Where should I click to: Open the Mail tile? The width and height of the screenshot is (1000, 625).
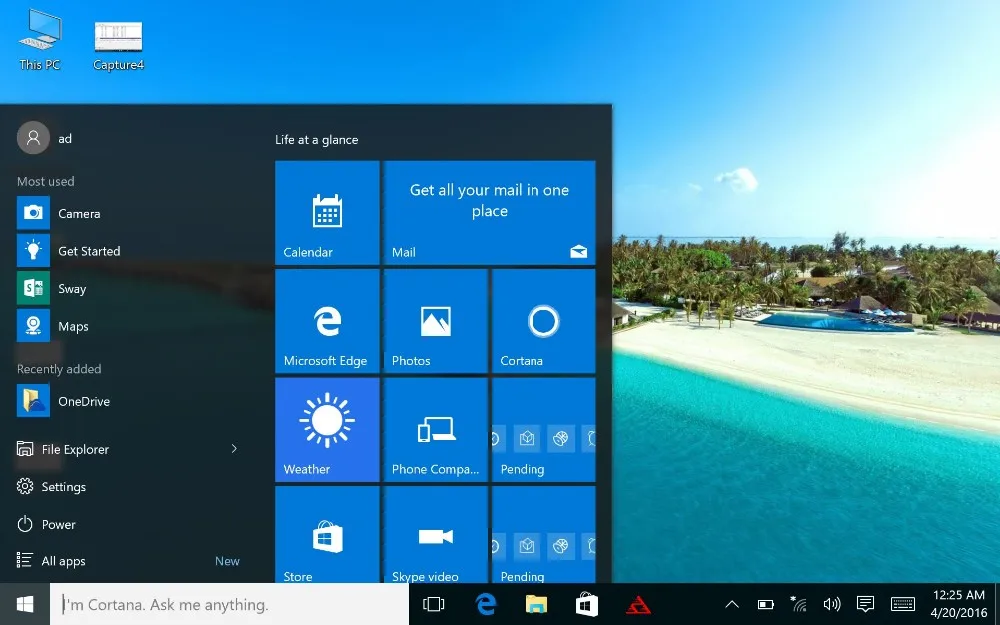click(489, 212)
